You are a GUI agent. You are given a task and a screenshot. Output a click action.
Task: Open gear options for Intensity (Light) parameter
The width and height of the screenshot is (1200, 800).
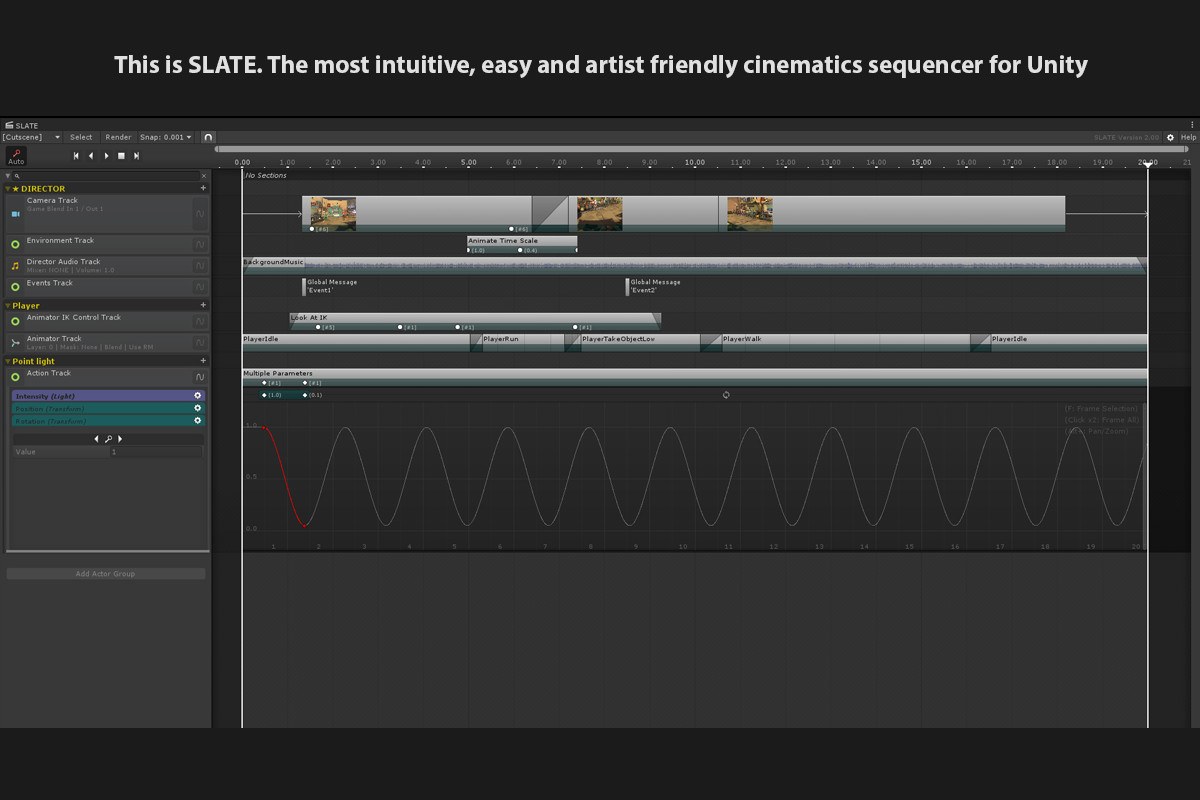(x=198, y=396)
